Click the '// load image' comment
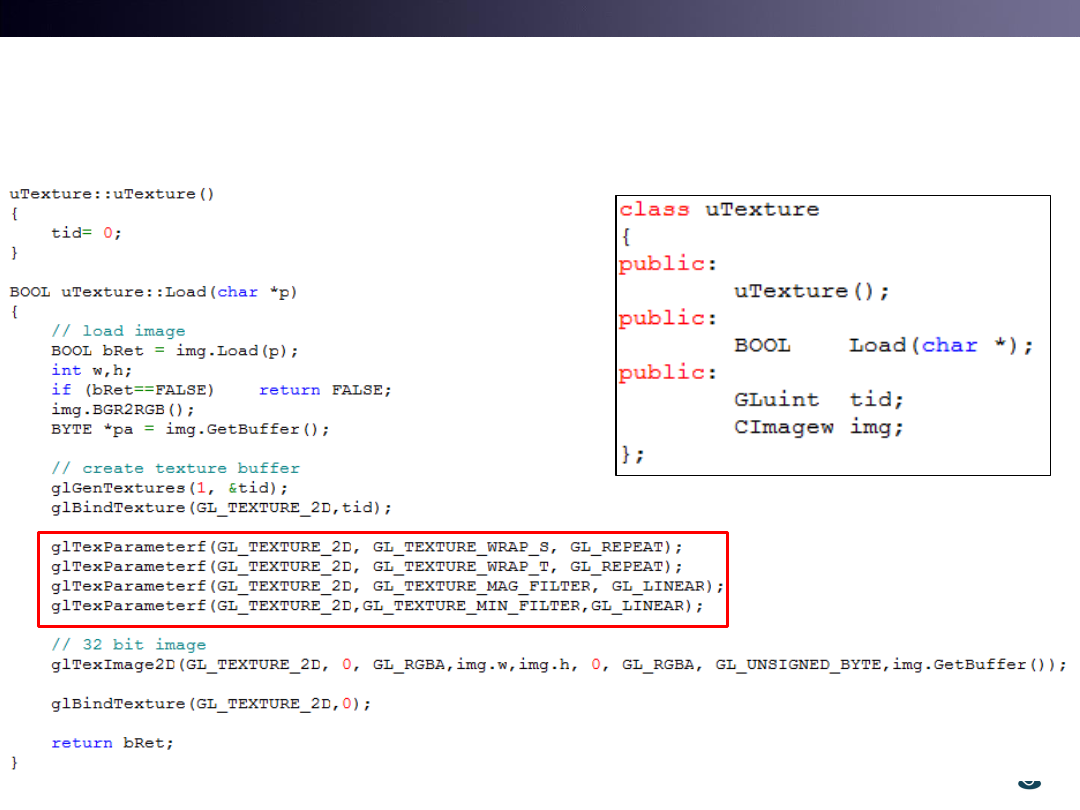The image size is (1080, 810). 118,331
